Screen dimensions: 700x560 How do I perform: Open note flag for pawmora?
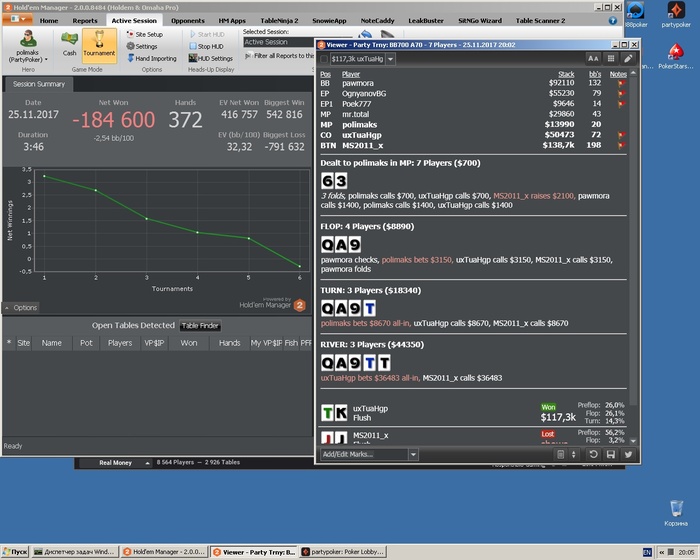(621, 83)
